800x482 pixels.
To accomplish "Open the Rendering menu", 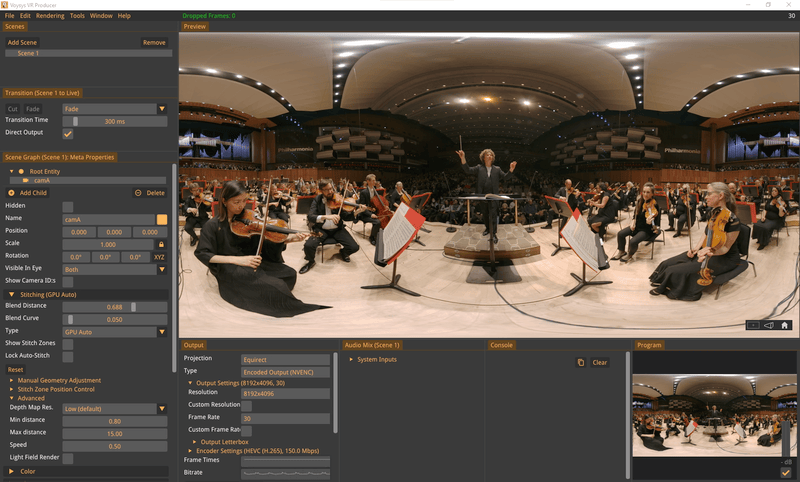I will coord(50,16).
